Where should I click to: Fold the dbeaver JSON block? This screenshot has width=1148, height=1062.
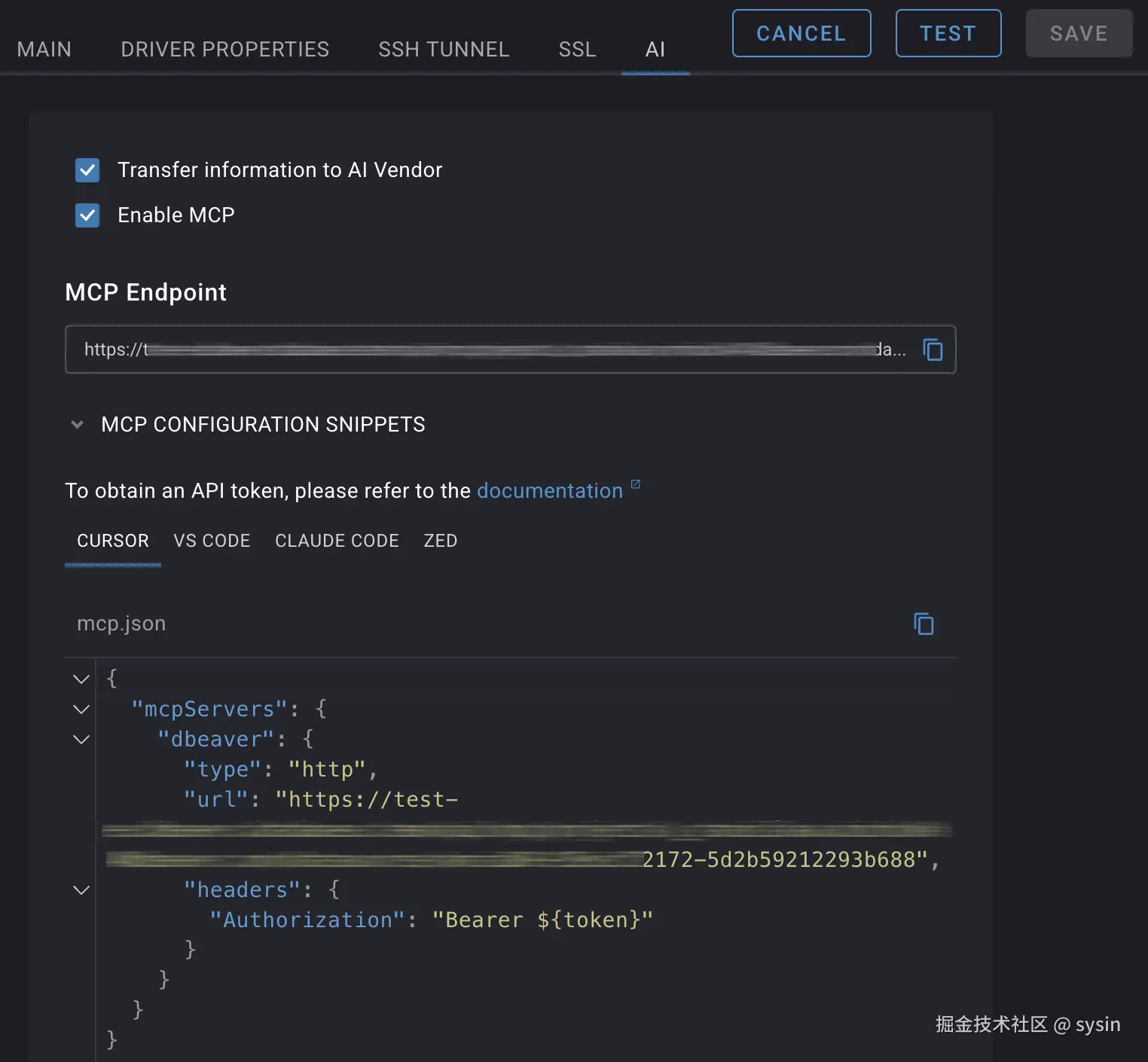[x=81, y=740]
